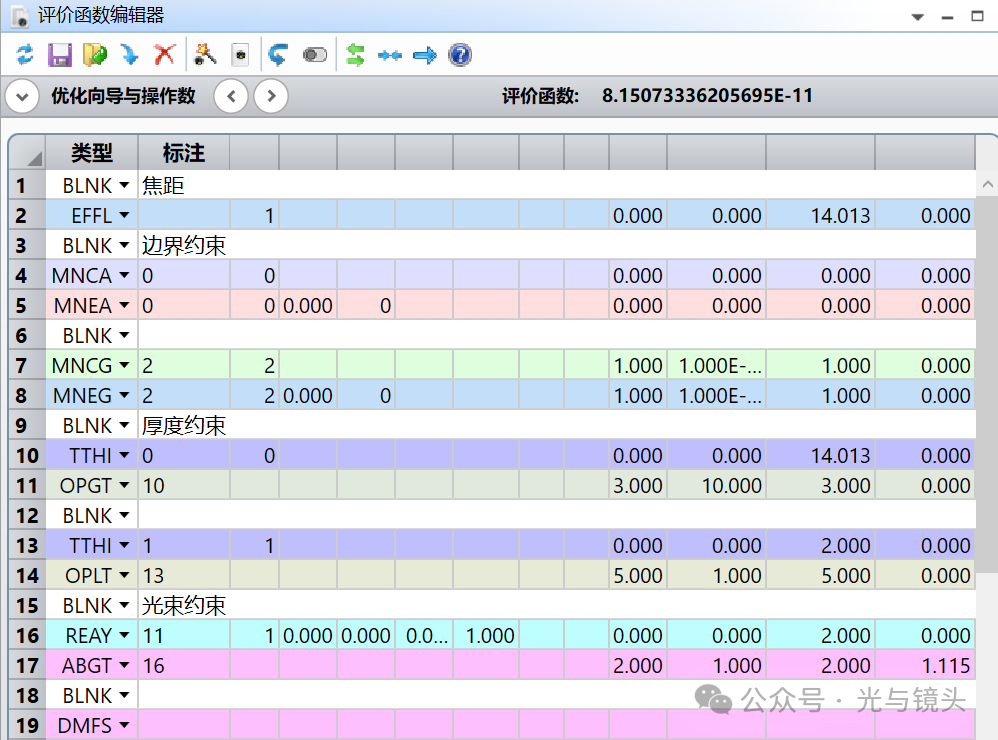Image resolution: width=998 pixels, height=740 pixels.
Task: Select the Save icon in the toolbar
Action: pos(59,54)
